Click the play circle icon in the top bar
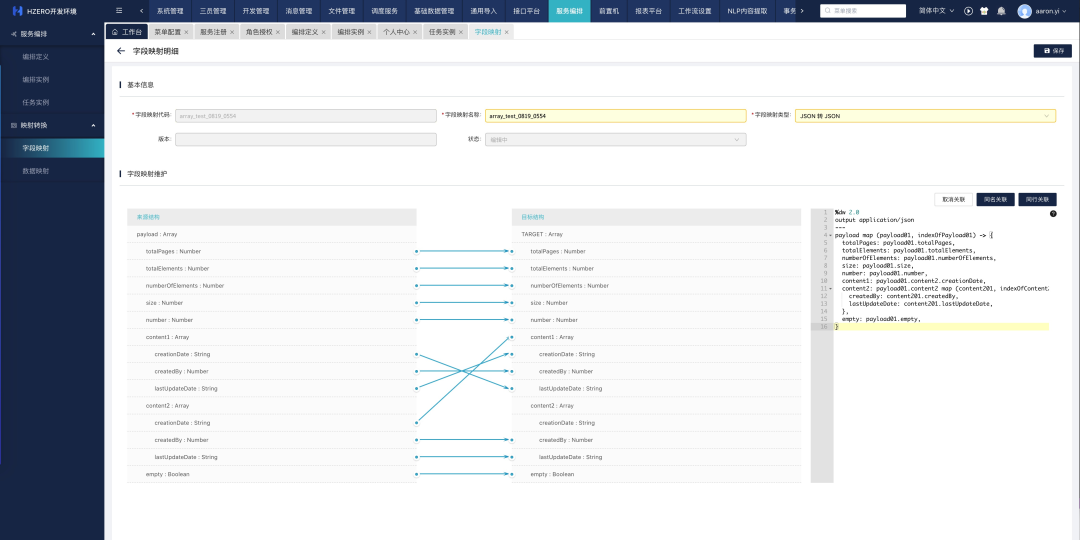 point(968,11)
